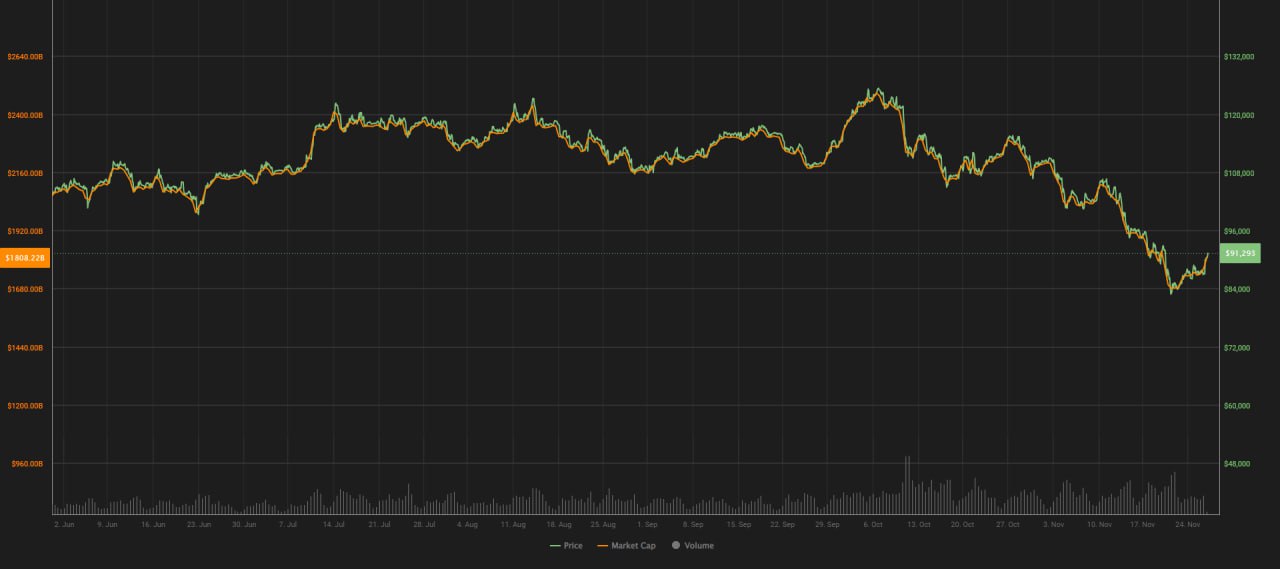Viewport: 1280px width, 569px height.
Task: Click the 27. Oct date label
Action: click(1008, 524)
